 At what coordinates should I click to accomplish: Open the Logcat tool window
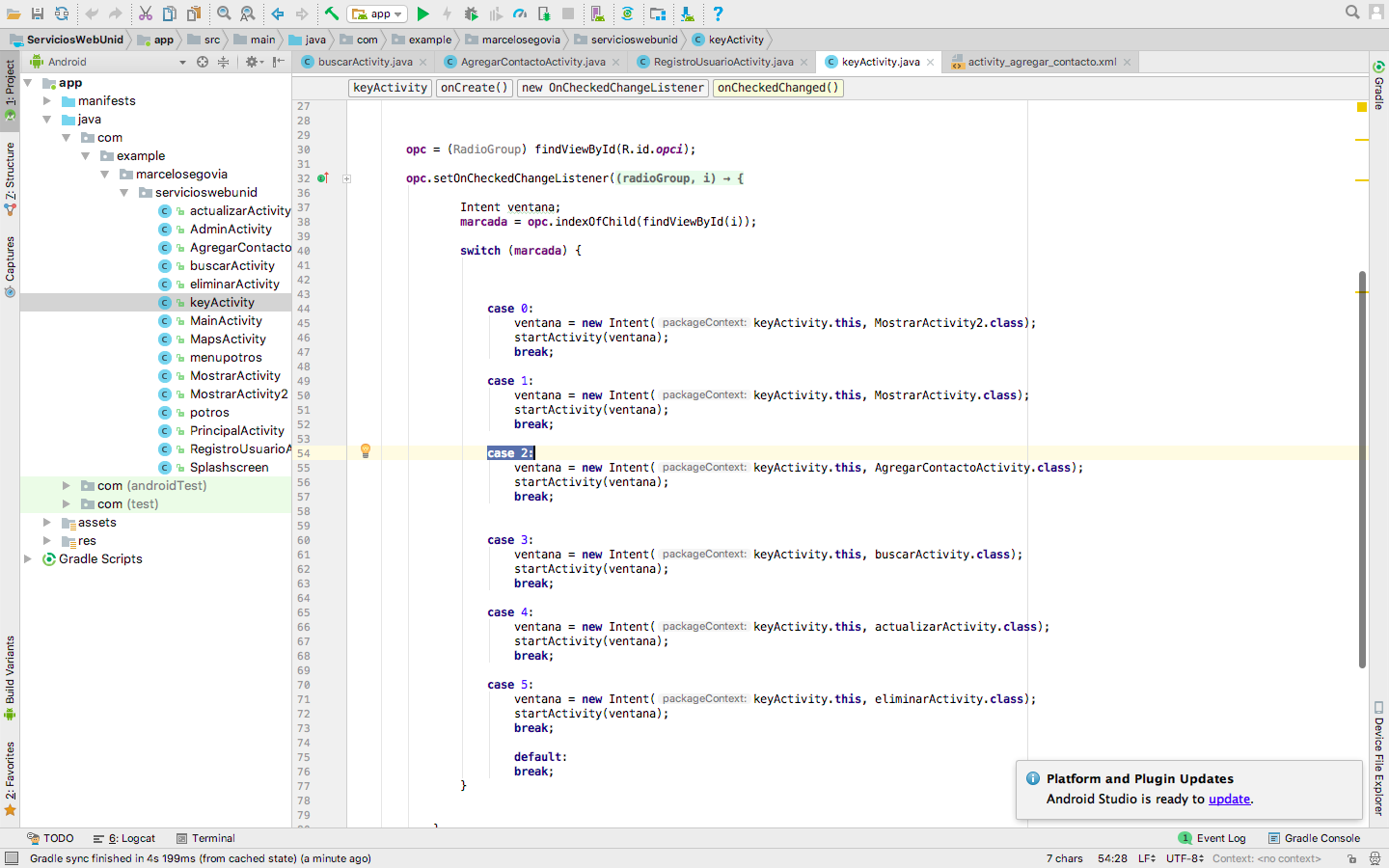click(x=124, y=839)
